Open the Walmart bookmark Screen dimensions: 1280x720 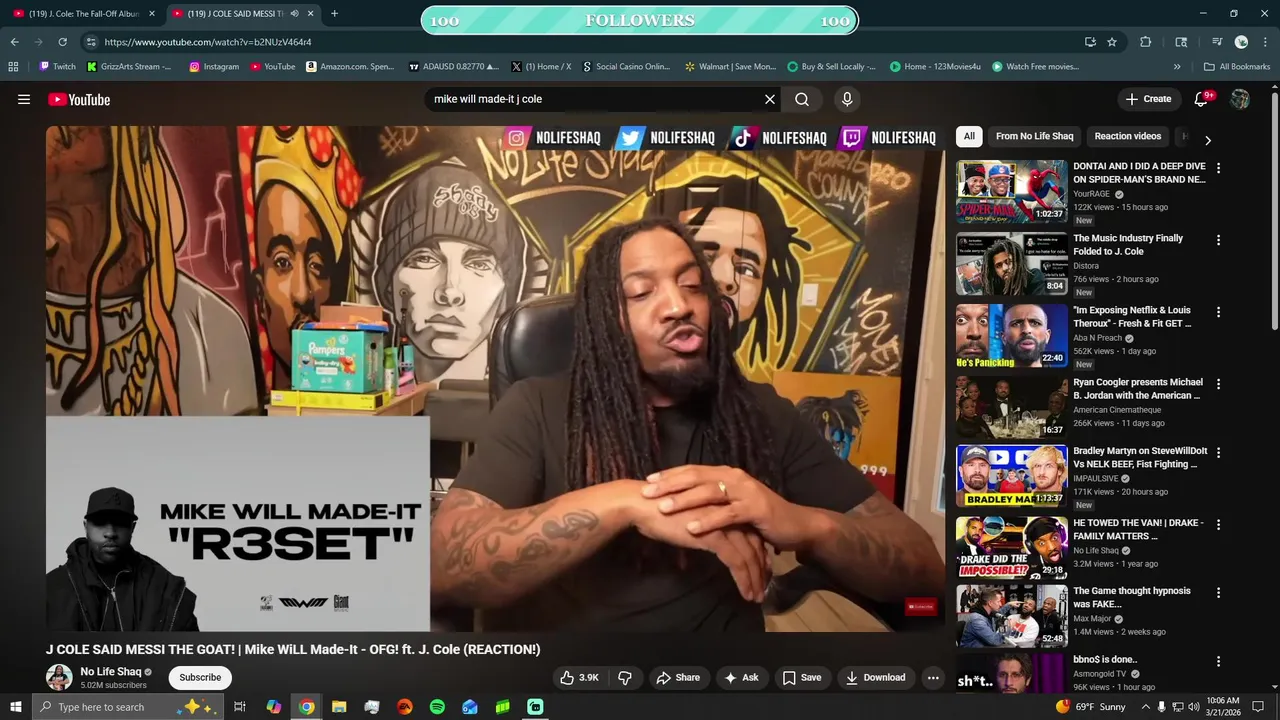pos(730,67)
